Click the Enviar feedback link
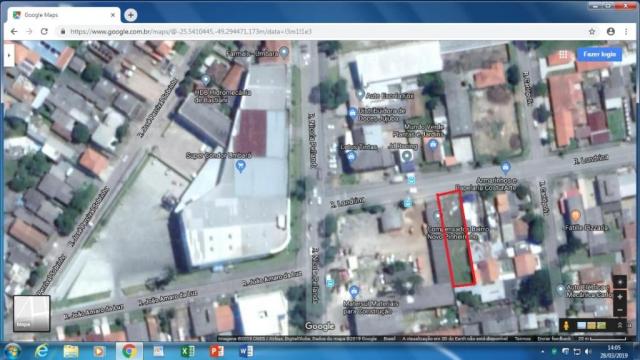Image resolution: width=640 pixels, height=360 pixels. (x=554, y=339)
